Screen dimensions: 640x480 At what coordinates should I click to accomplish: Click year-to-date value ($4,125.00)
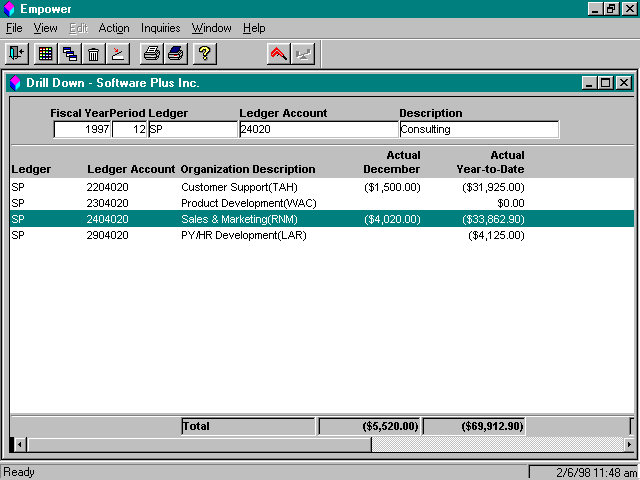click(x=496, y=235)
